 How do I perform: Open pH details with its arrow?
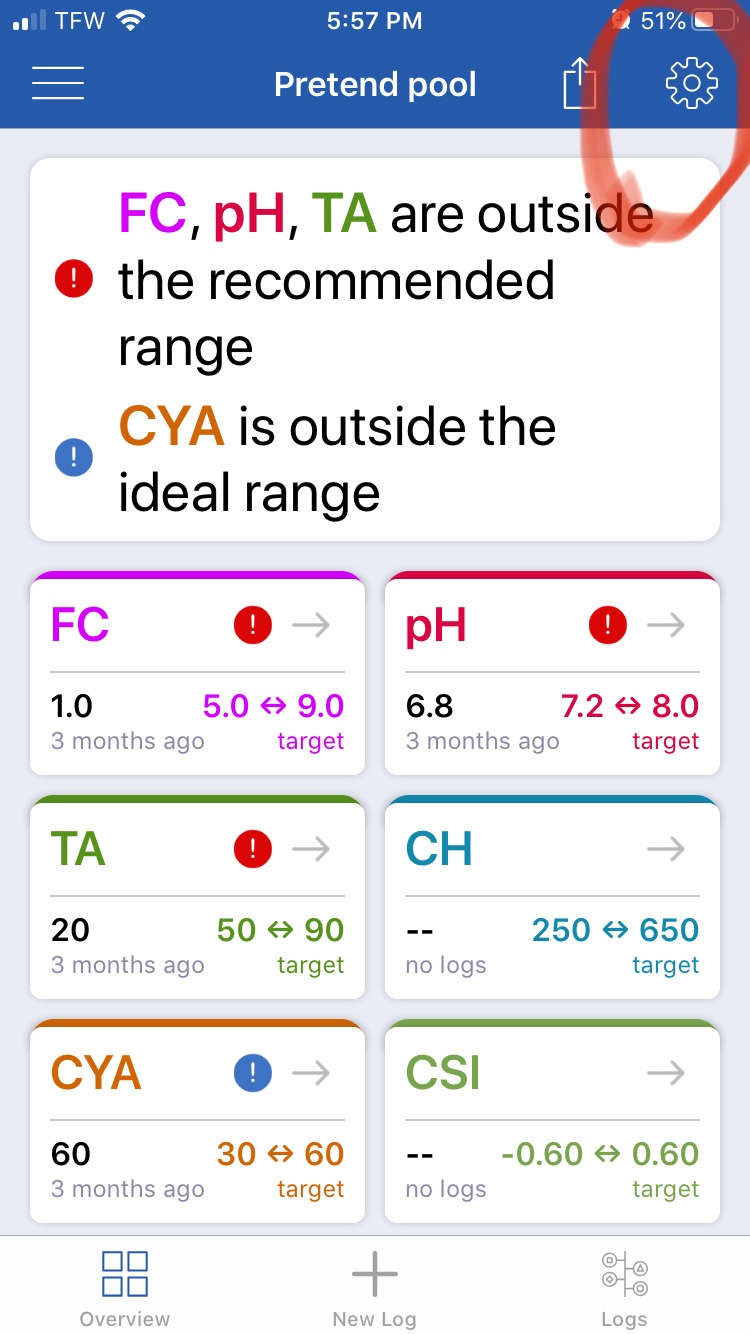(x=666, y=626)
